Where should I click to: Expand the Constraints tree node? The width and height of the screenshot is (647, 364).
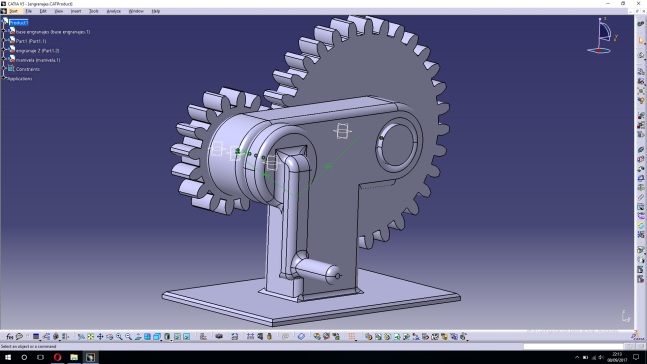(x=4, y=69)
